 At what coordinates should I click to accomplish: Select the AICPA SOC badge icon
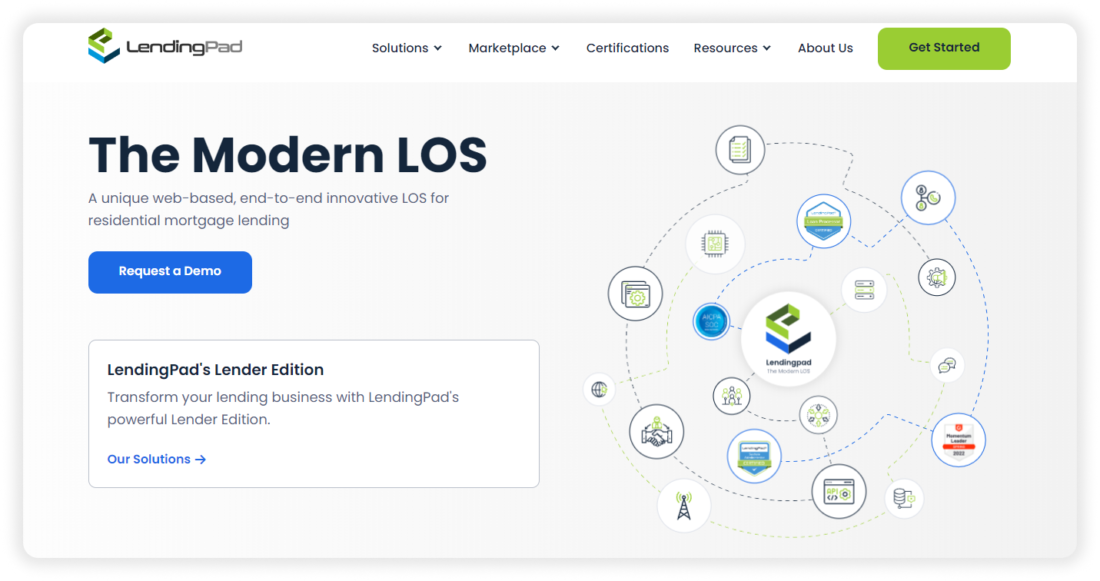(x=711, y=322)
